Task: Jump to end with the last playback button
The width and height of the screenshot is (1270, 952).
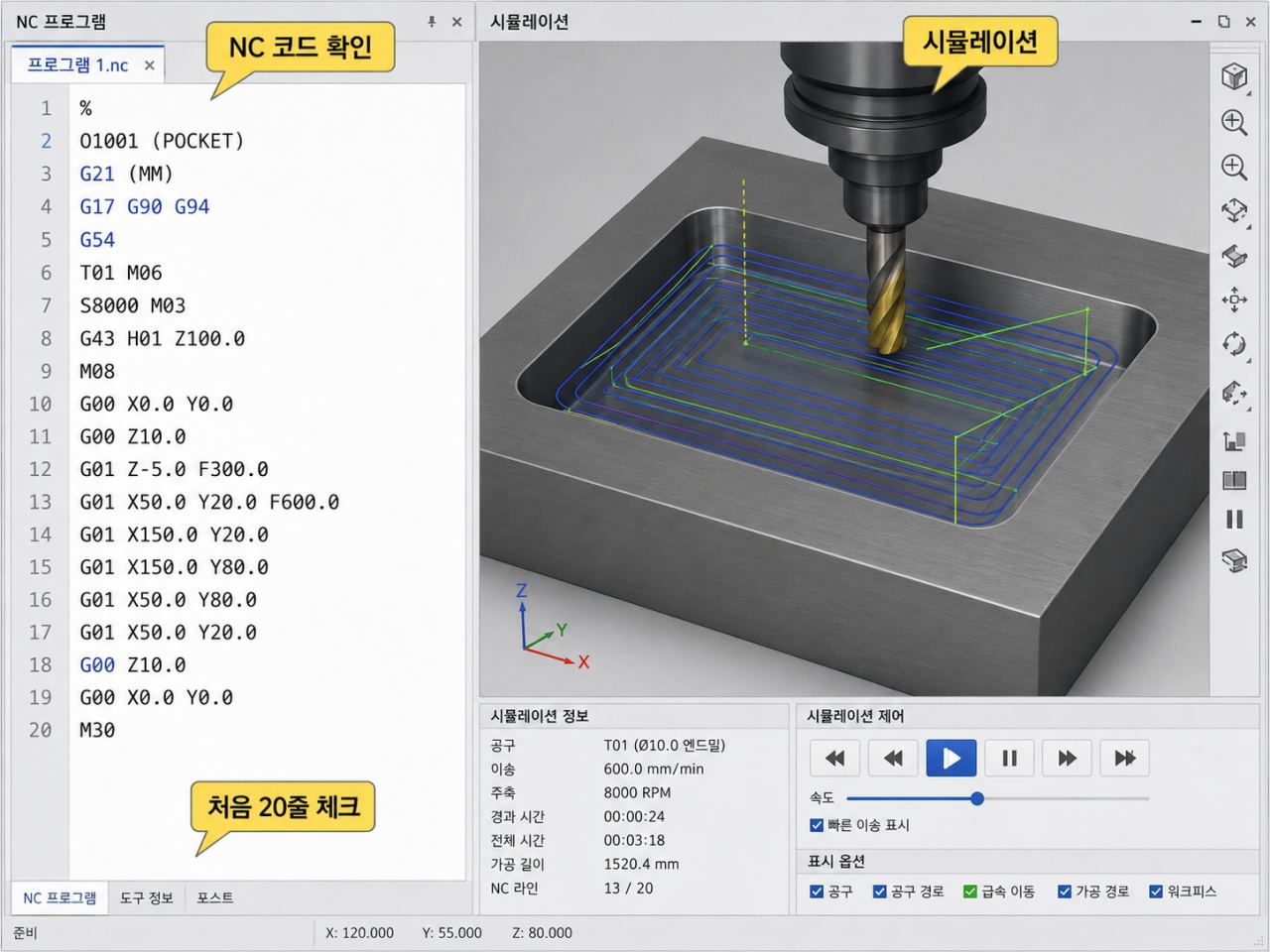Action: click(1125, 759)
